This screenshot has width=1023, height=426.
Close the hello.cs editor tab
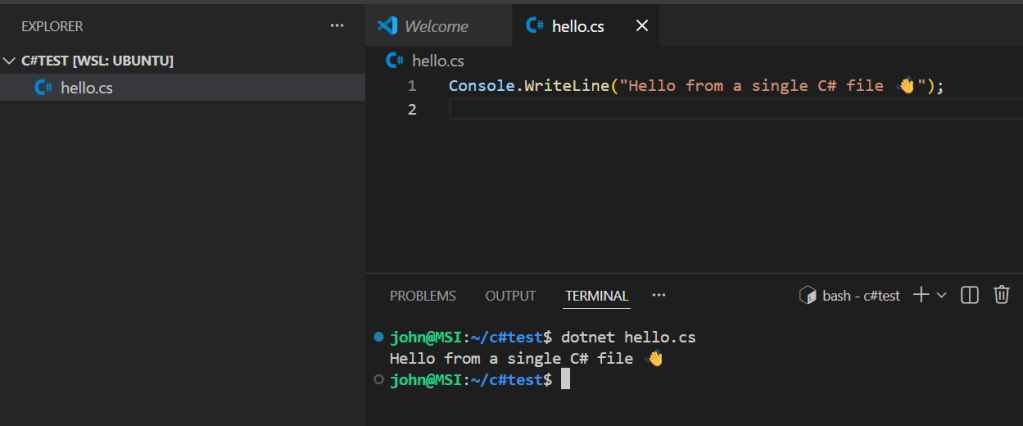pos(642,26)
